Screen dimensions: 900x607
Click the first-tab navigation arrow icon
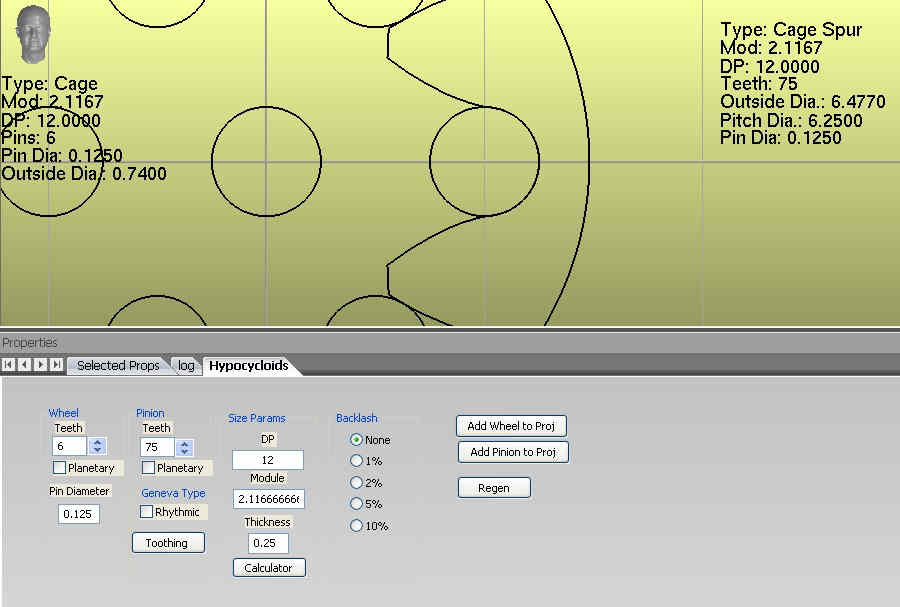tap(9, 365)
